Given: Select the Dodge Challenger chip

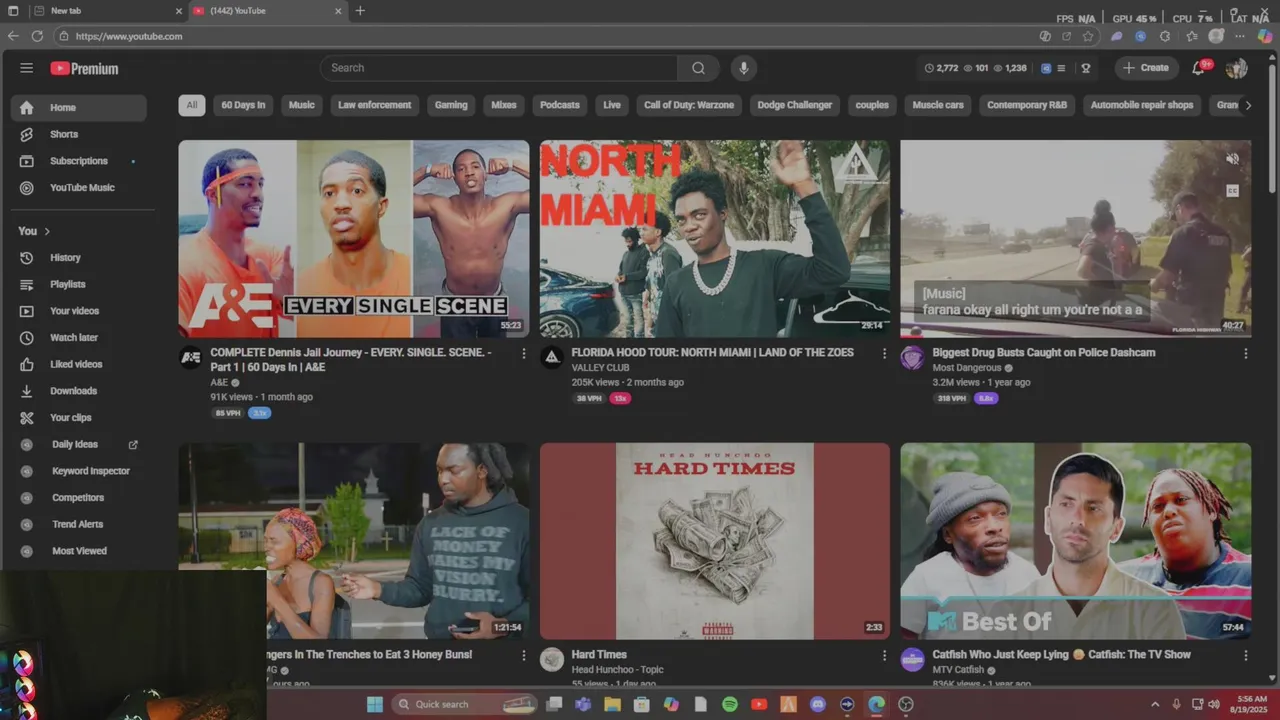Looking at the screenshot, I should [795, 105].
